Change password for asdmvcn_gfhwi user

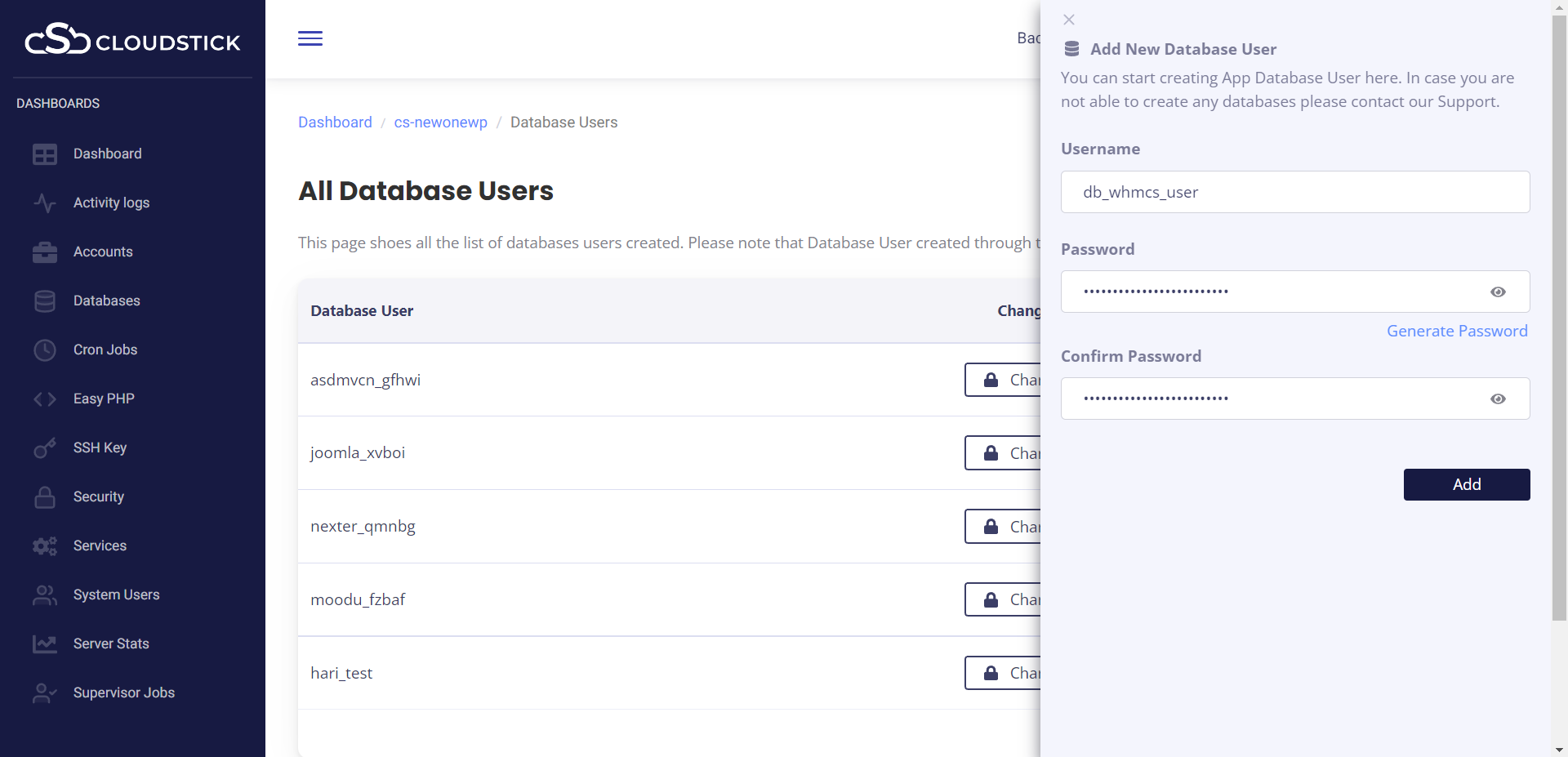[1003, 380]
